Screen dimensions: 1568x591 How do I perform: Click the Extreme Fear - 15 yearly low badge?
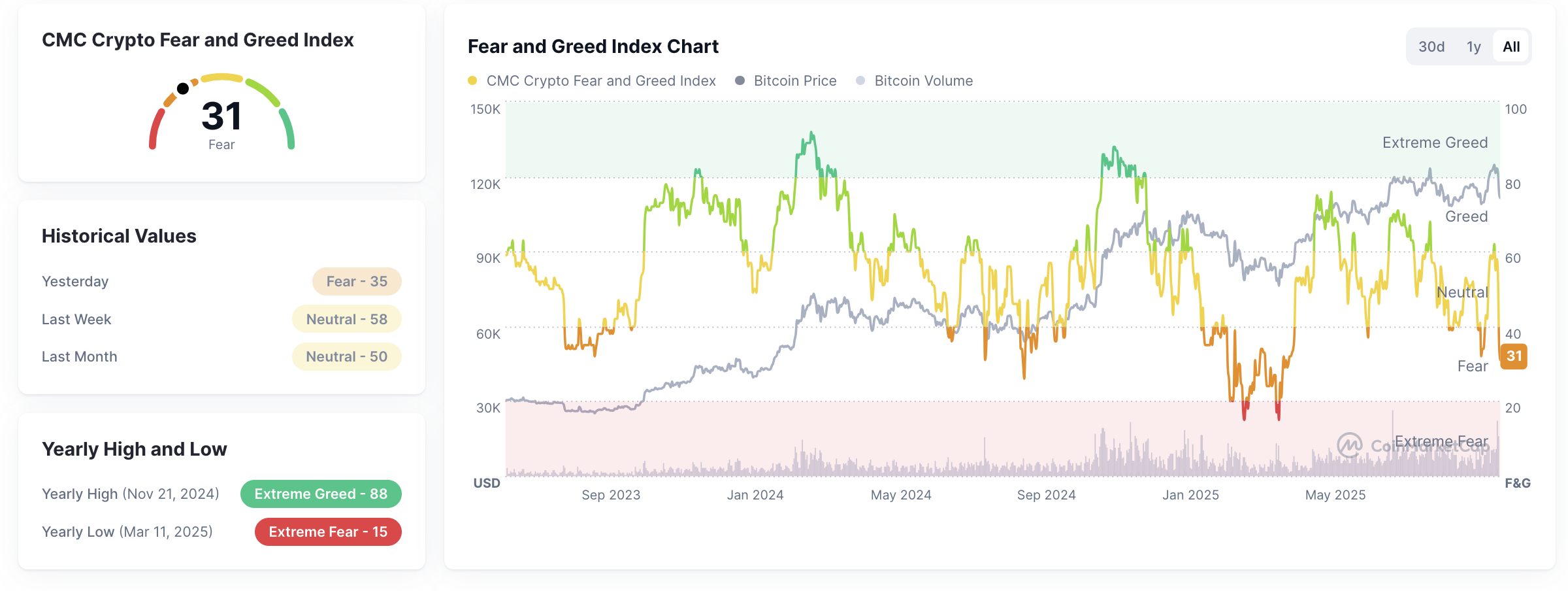pyautogui.click(x=328, y=532)
